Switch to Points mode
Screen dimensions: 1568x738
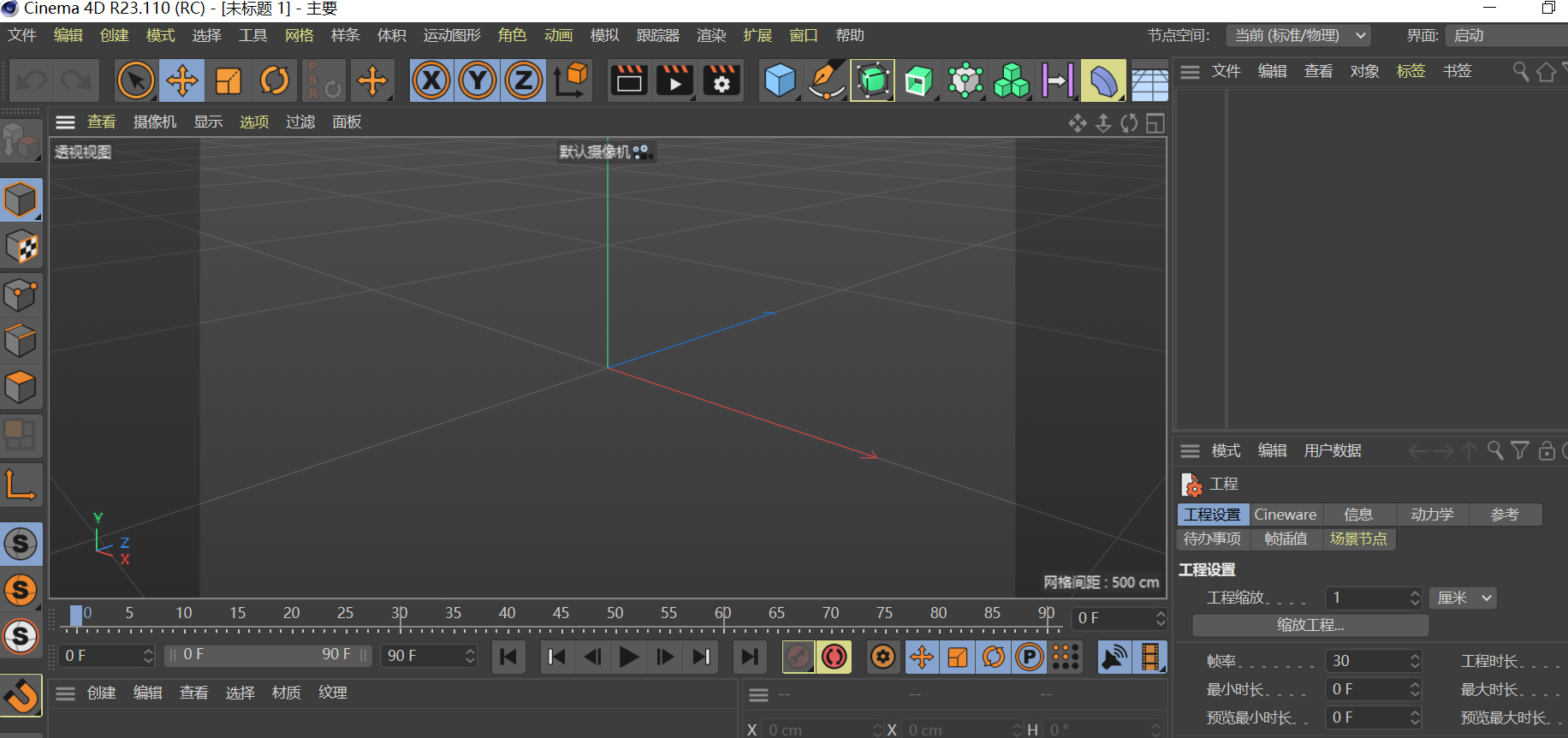(x=21, y=295)
